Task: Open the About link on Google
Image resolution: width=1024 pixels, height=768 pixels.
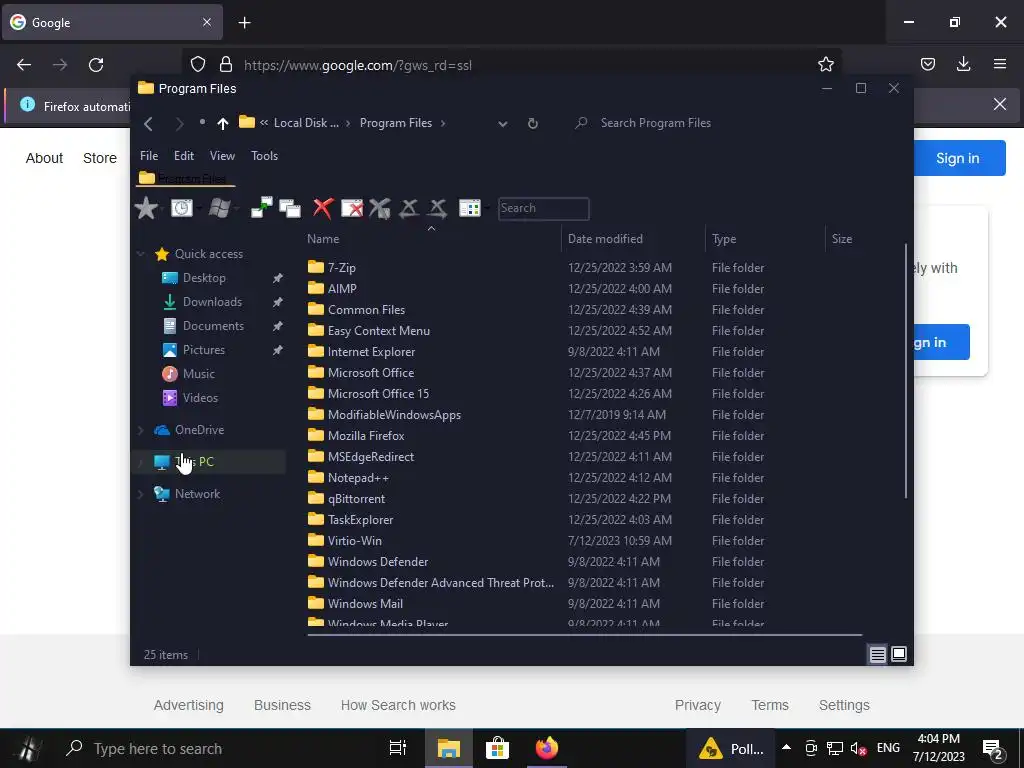Action: pos(44,159)
